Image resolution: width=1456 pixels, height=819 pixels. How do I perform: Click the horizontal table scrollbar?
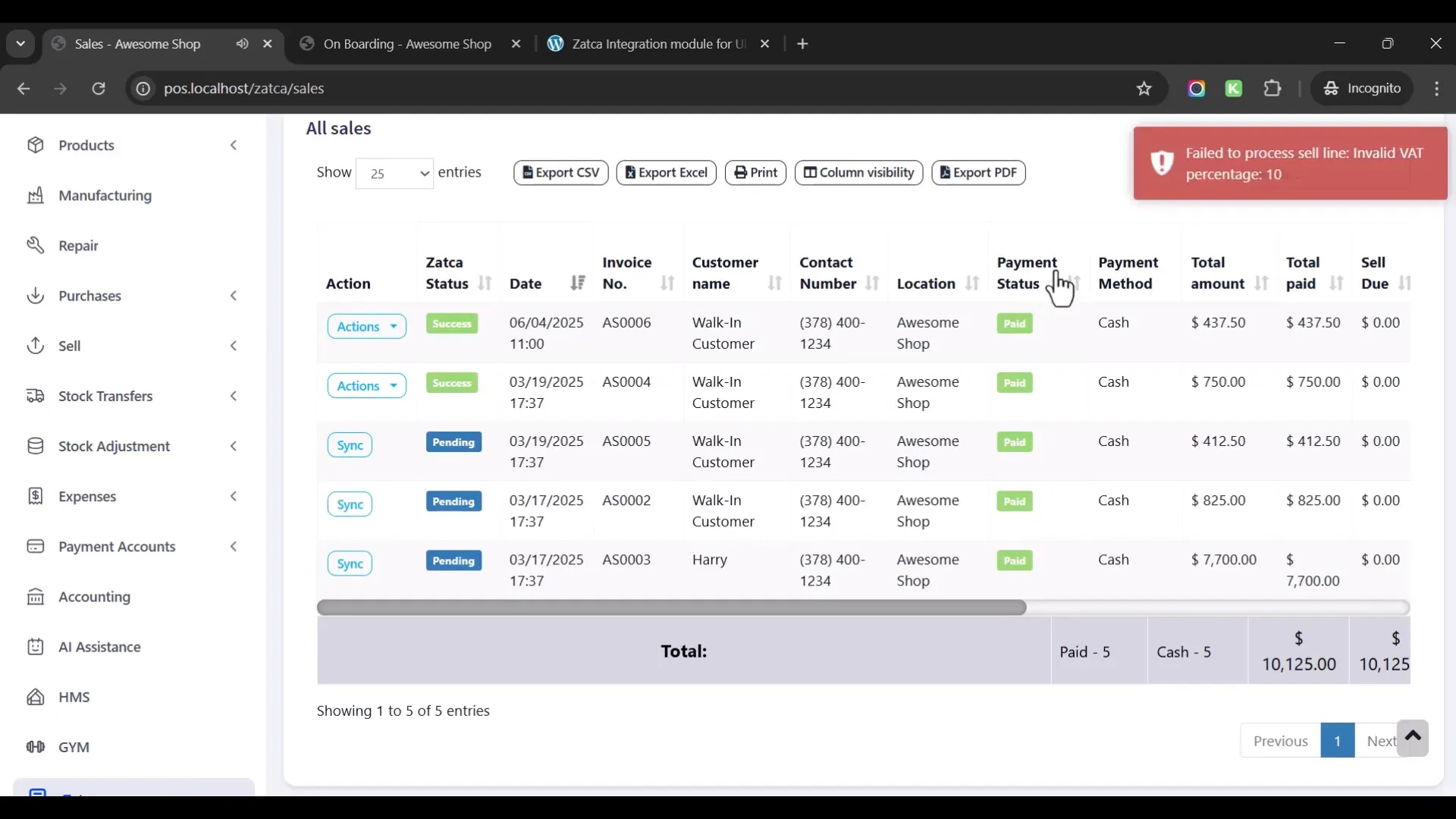671,607
